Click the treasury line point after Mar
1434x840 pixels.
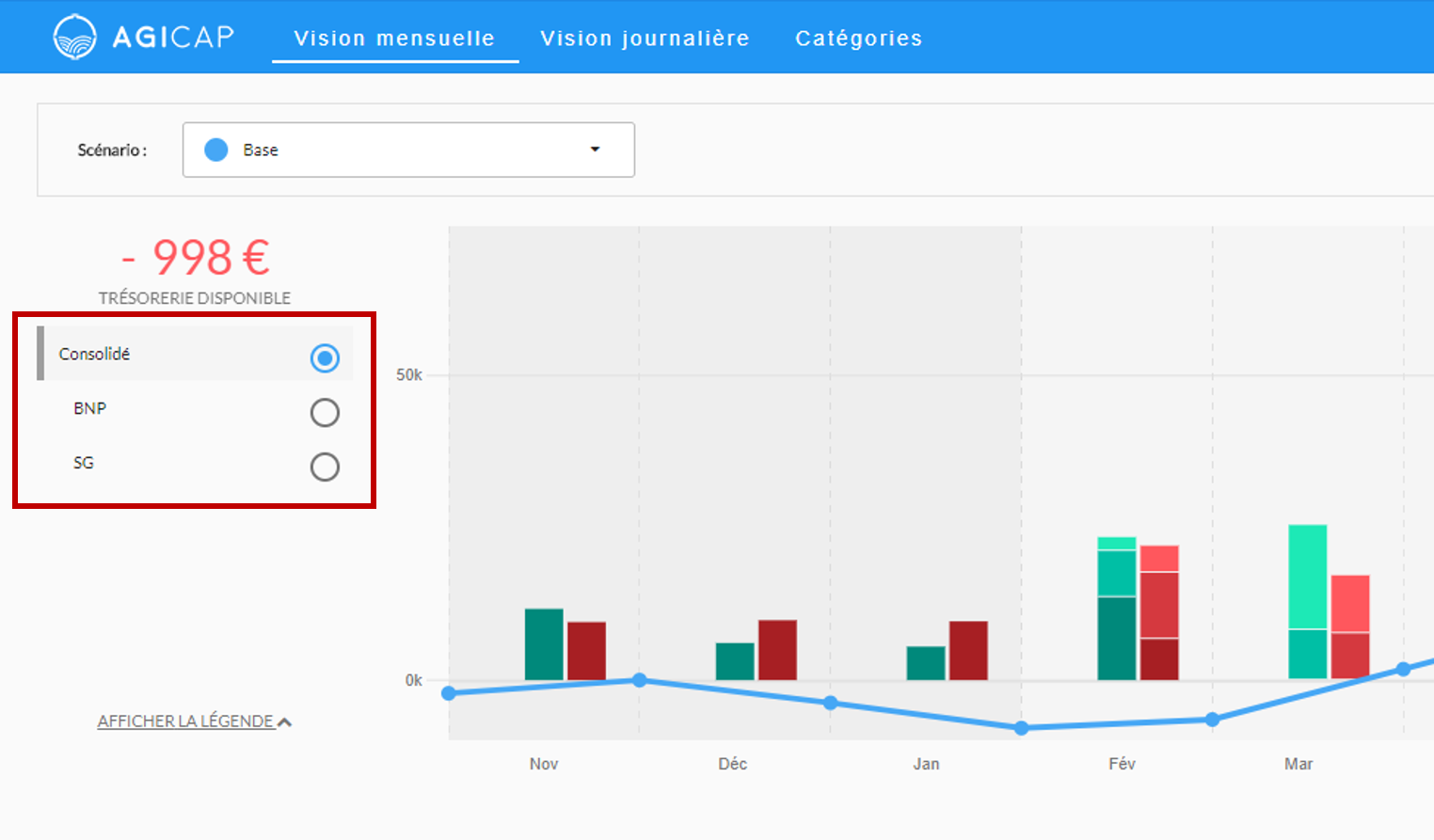[x=1403, y=669]
